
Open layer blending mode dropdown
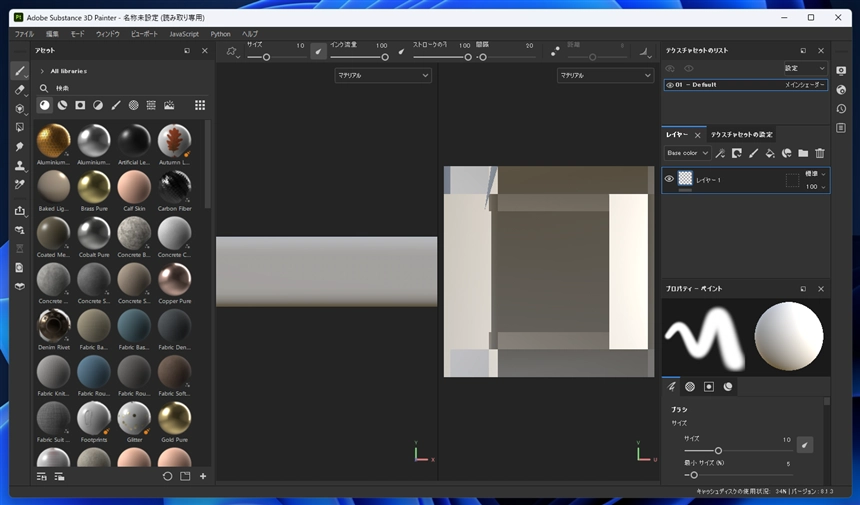tap(815, 174)
